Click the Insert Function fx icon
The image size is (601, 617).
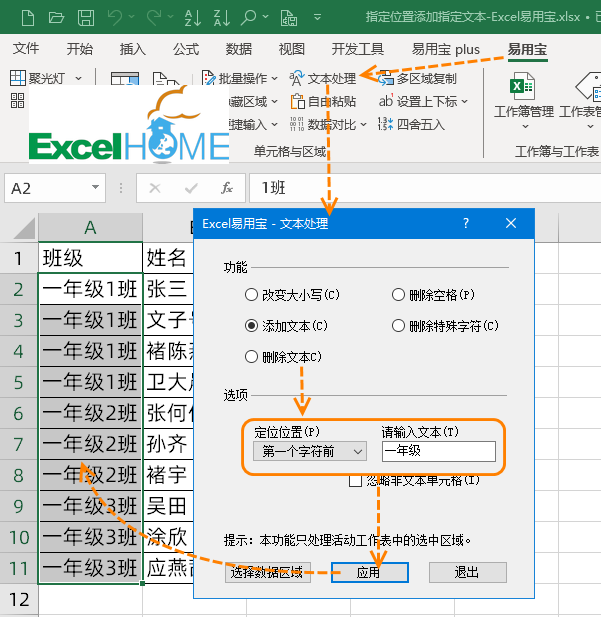(227, 188)
